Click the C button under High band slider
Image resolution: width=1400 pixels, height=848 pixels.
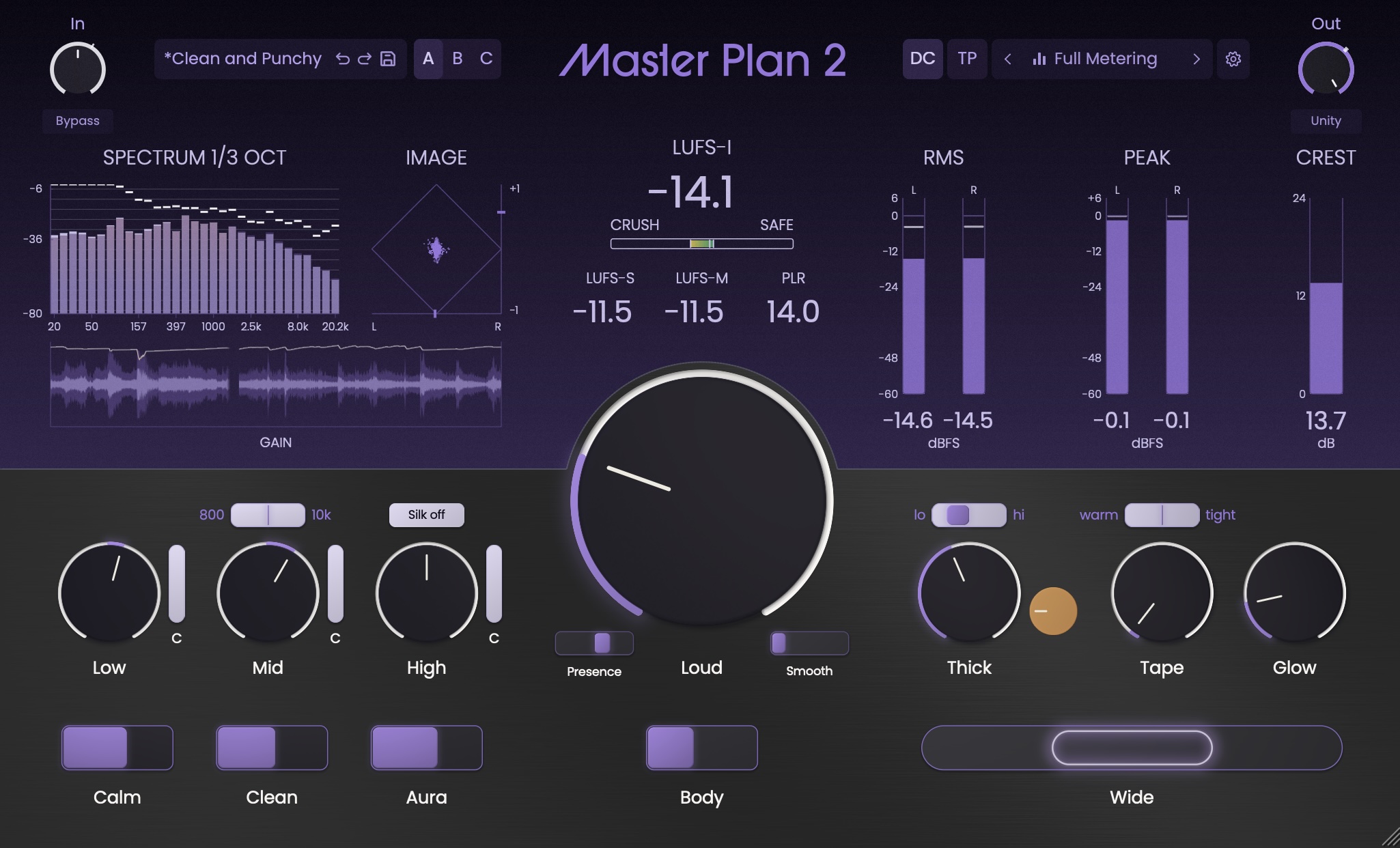pyautogui.click(x=494, y=638)
